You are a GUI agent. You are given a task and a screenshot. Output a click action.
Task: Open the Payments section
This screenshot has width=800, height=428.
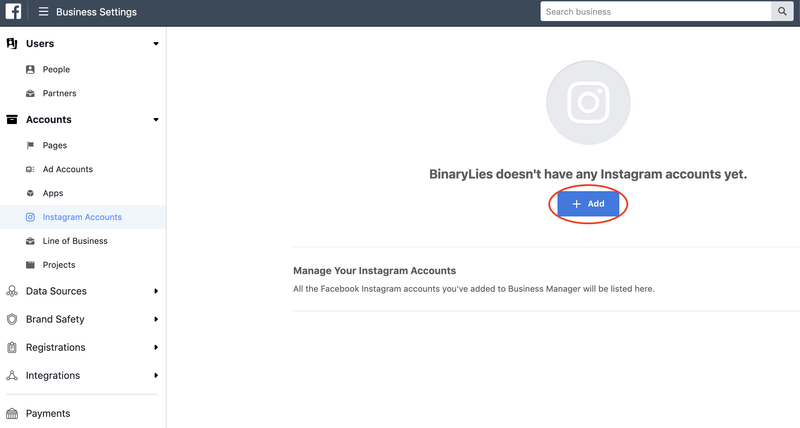[48, 413]
